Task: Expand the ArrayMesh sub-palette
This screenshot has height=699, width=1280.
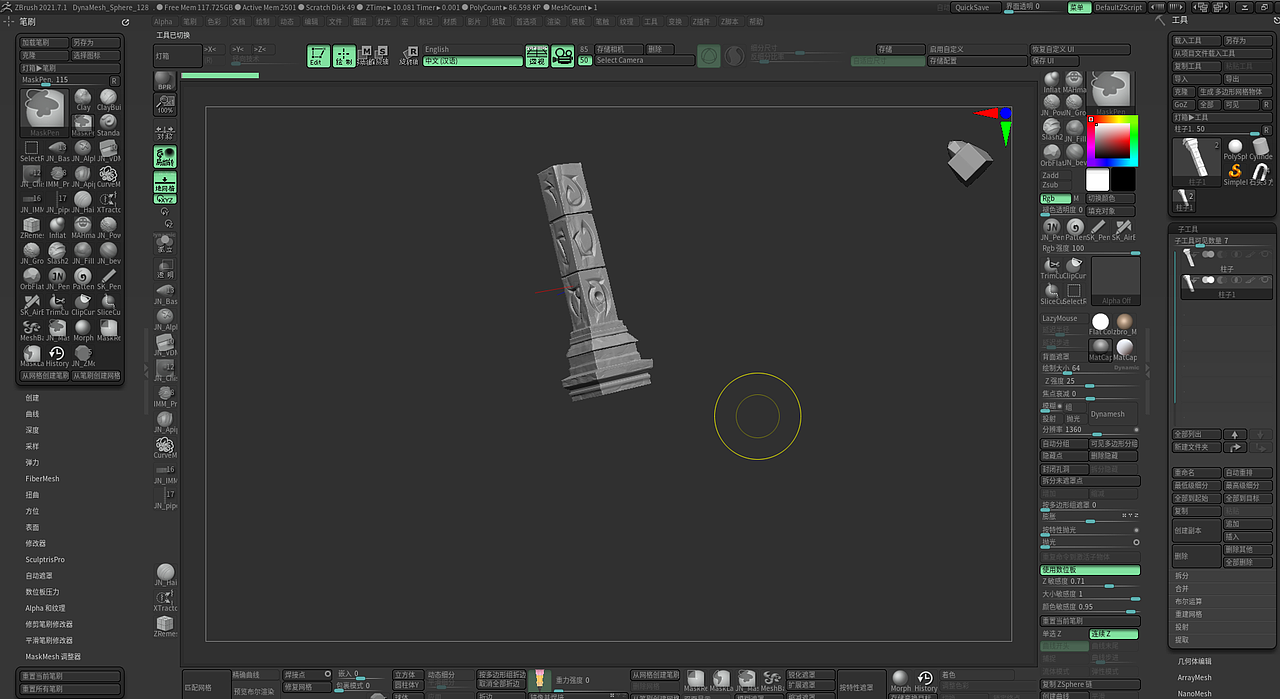Action: (1195, 677)
